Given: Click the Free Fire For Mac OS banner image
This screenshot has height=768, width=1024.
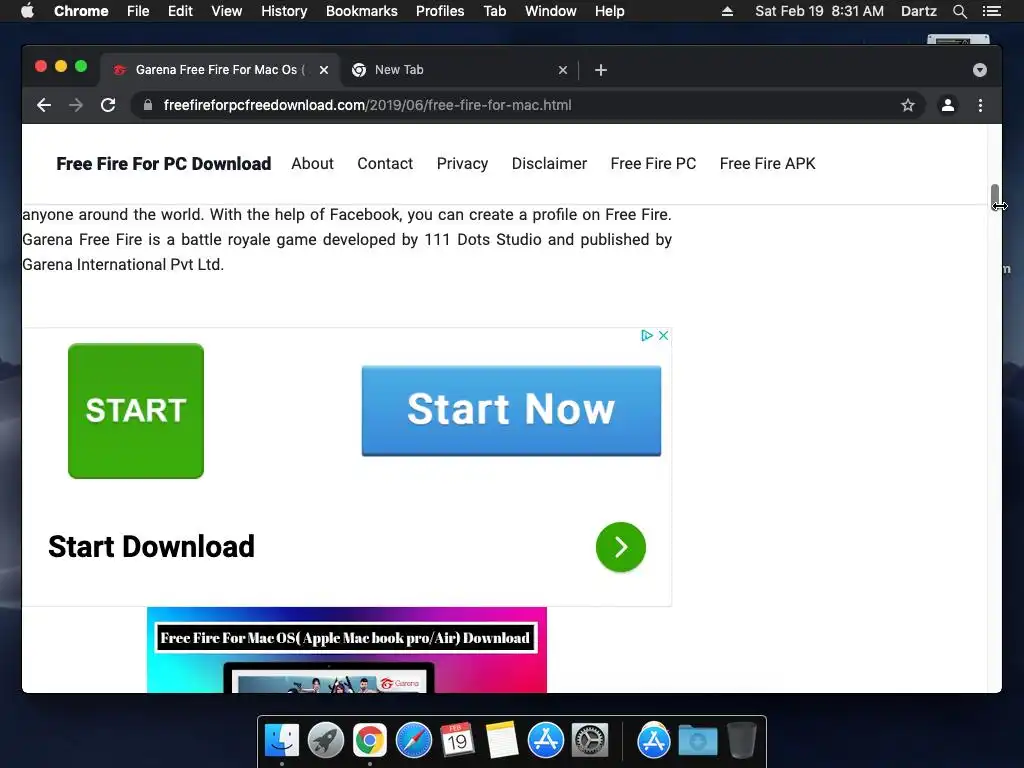Looking at the screenshot, I should 347,650.
